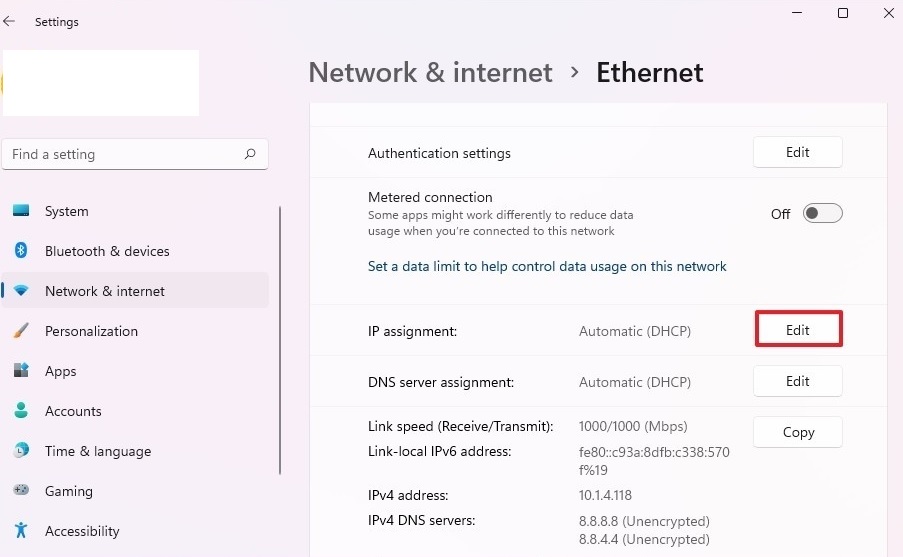The width and height of the screenshot is (903, 557).
Task: Open the data limit settings link
Action: coord(547,266)
